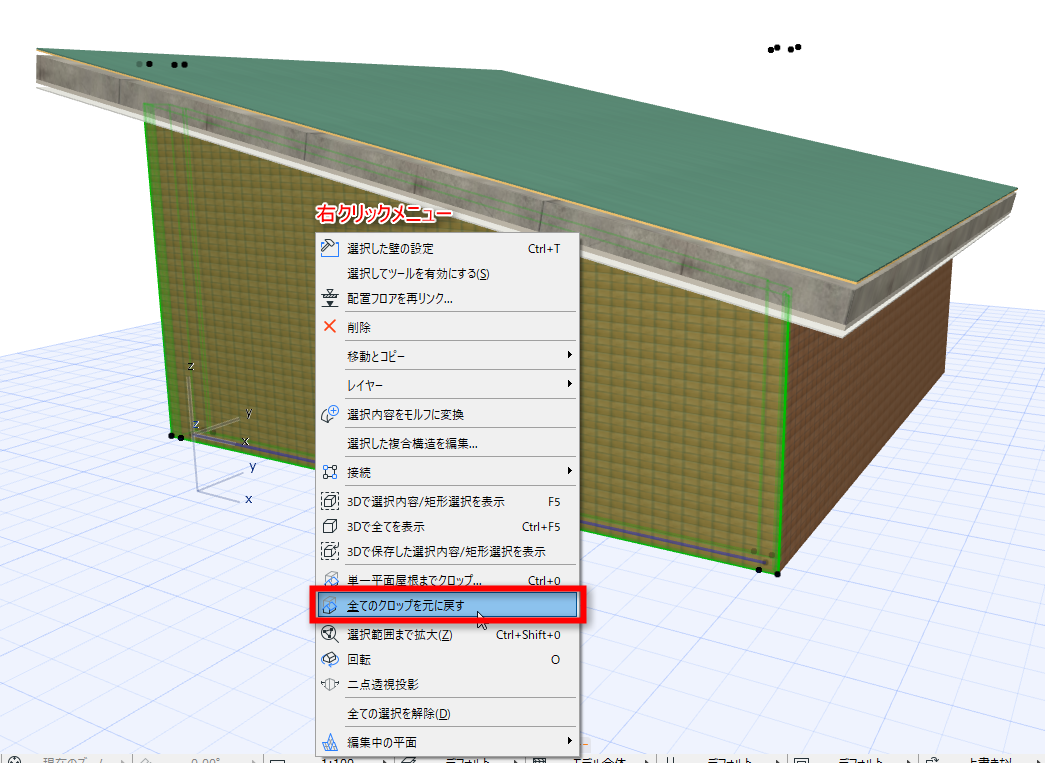This screenshot has width=1045, height=763.
Task: Click the show all in 3D cube icon
Action: coord(329,526)
